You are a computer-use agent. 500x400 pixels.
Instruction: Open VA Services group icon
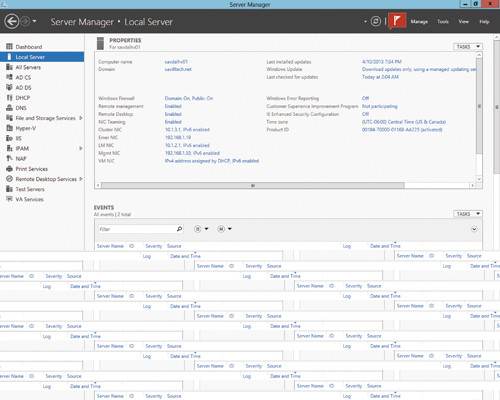(9, 199)
